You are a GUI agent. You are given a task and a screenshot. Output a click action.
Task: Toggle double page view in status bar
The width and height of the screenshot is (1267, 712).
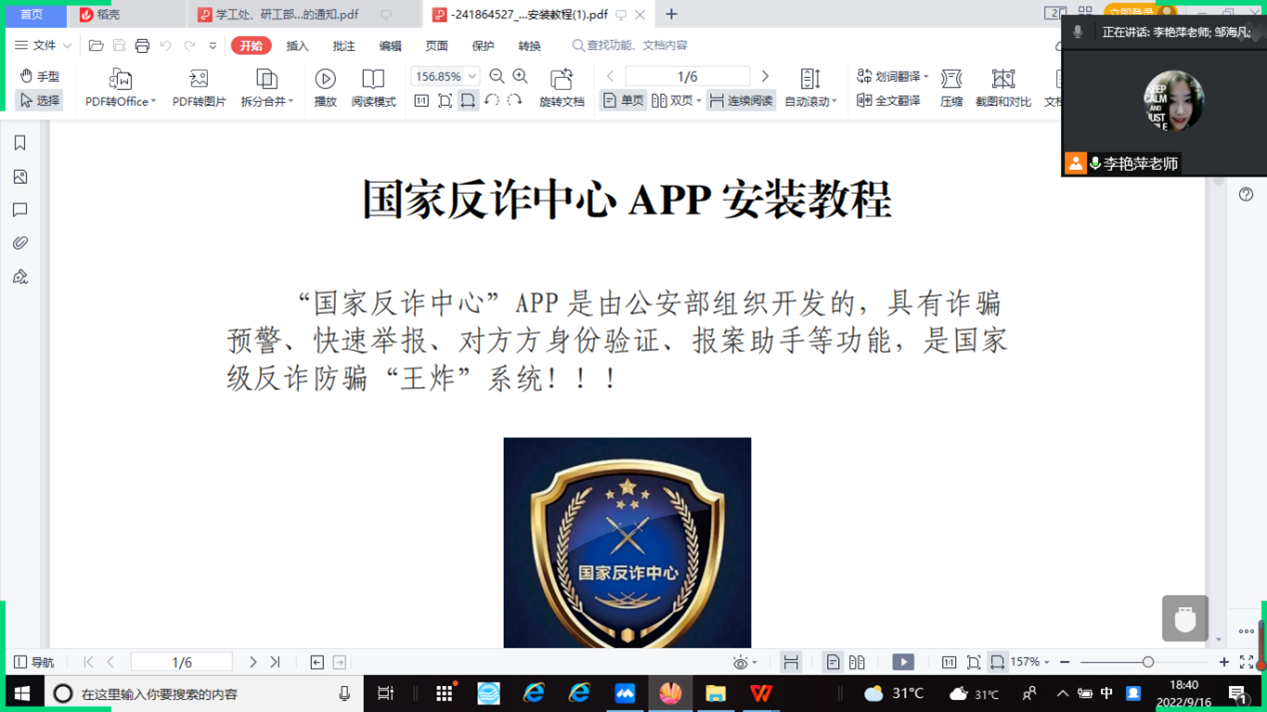[x=857, y=662]
